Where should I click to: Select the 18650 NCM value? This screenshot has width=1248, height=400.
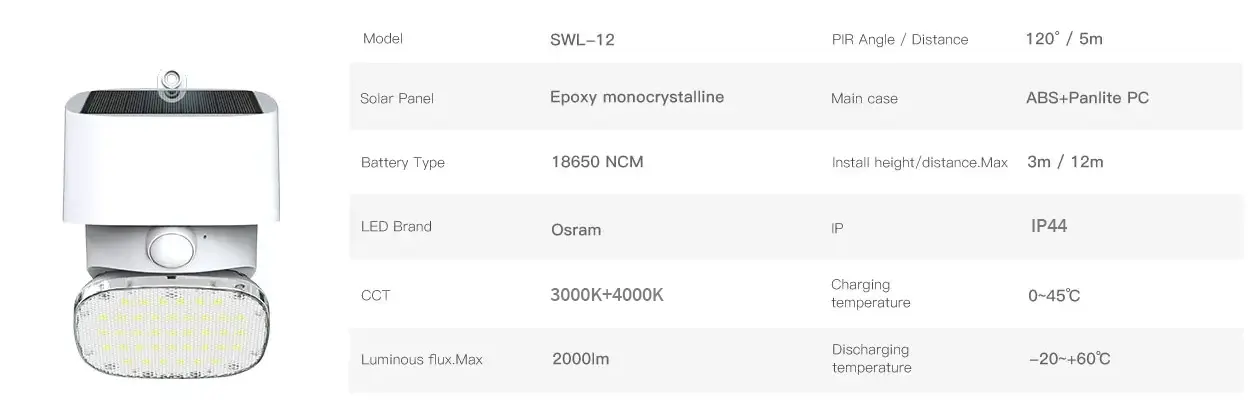597,161
